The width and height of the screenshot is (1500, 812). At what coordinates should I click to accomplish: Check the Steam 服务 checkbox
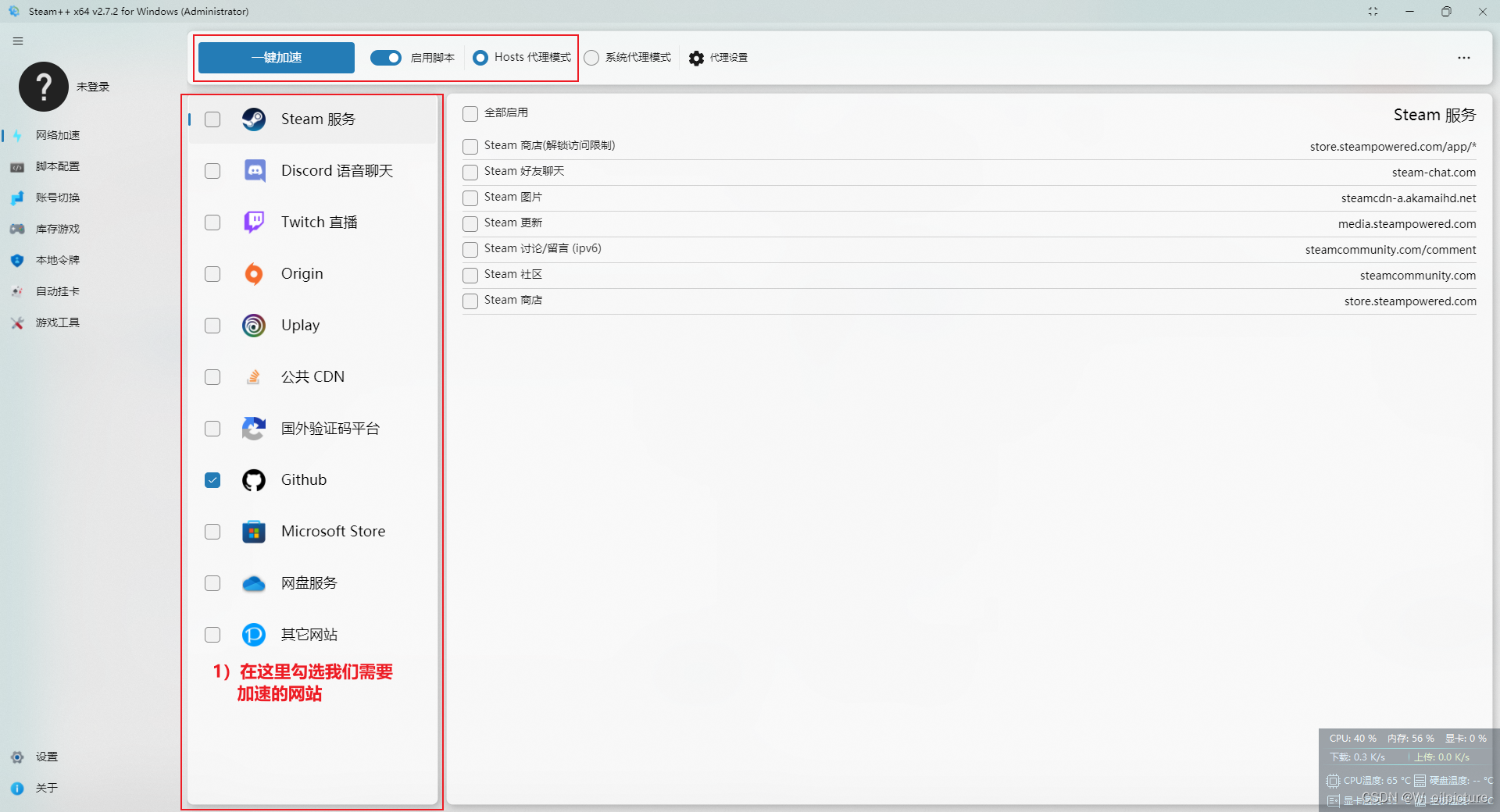click(x=212, y=119)
